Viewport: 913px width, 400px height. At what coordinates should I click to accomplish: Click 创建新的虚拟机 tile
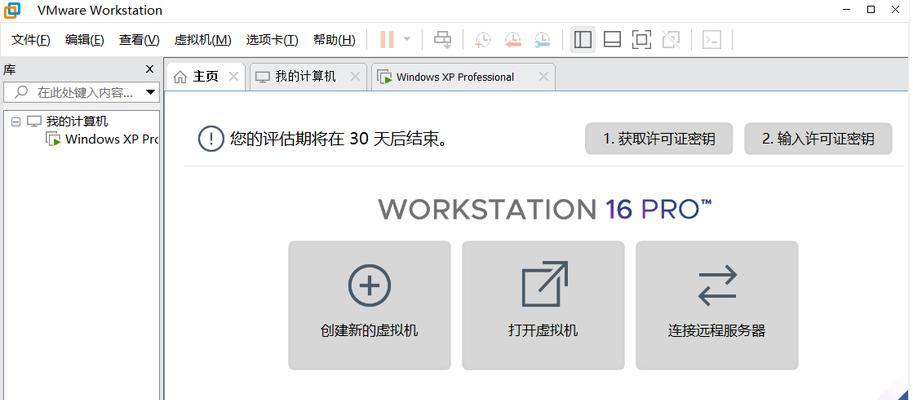pos(369,305)
